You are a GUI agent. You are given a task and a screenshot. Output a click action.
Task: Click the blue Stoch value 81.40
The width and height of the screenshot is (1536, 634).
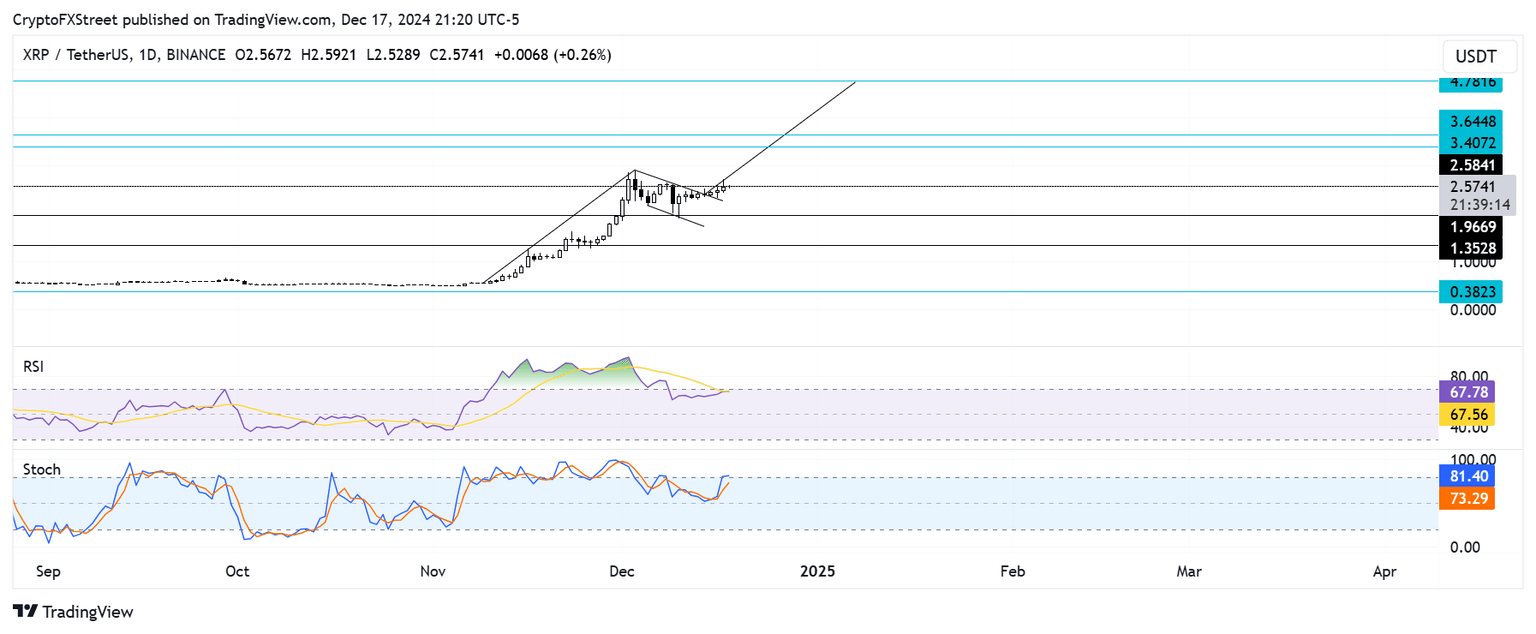(x=1467, y=477)
